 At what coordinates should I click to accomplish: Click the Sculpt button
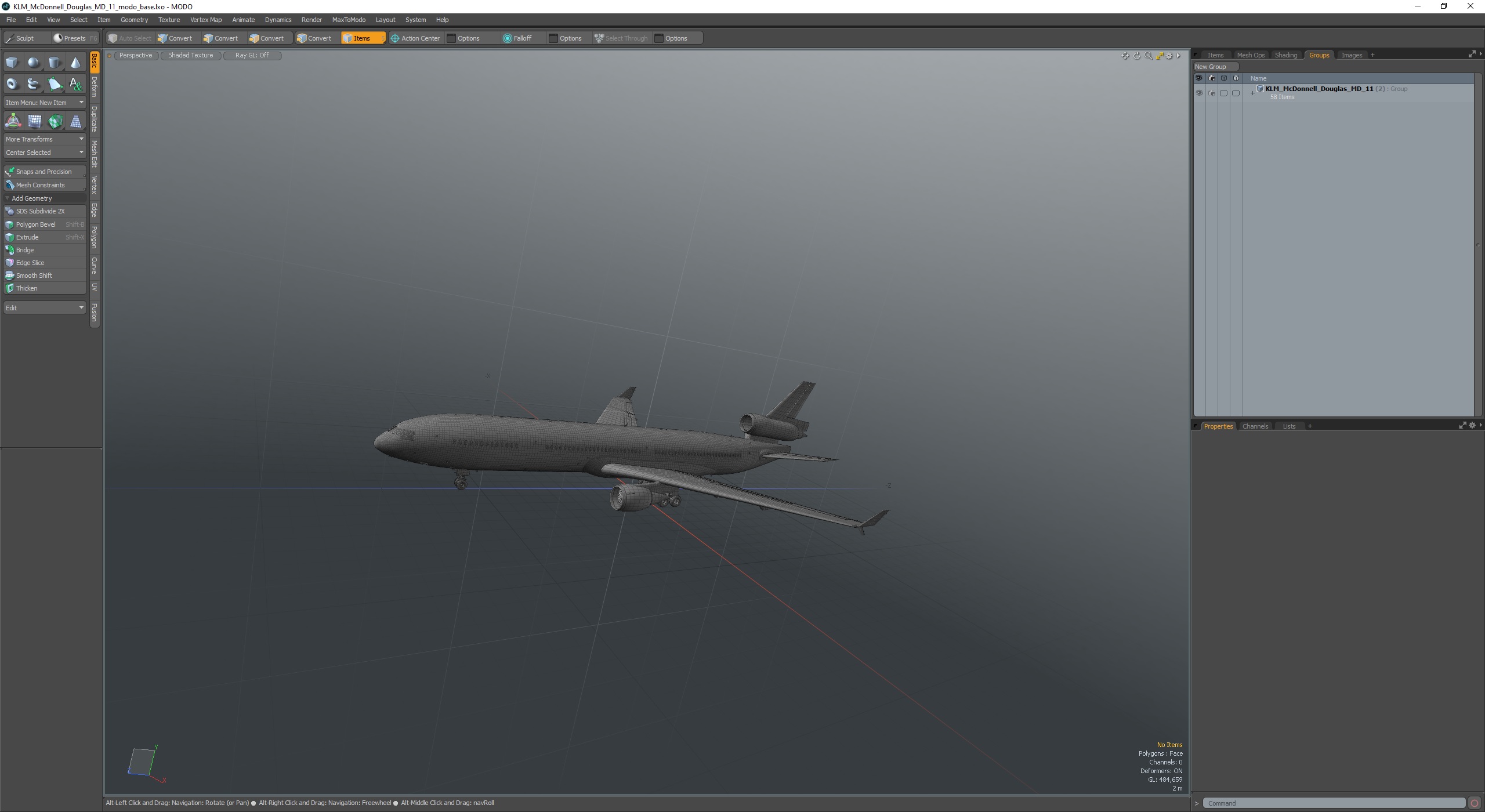[27, 38]
